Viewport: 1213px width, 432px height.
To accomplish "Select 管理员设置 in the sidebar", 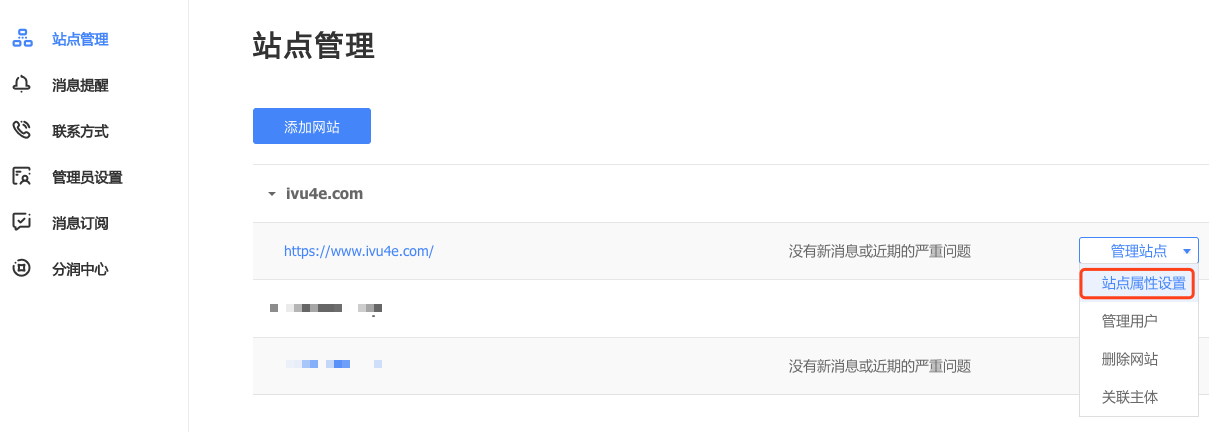I will (x=87, y=178).
